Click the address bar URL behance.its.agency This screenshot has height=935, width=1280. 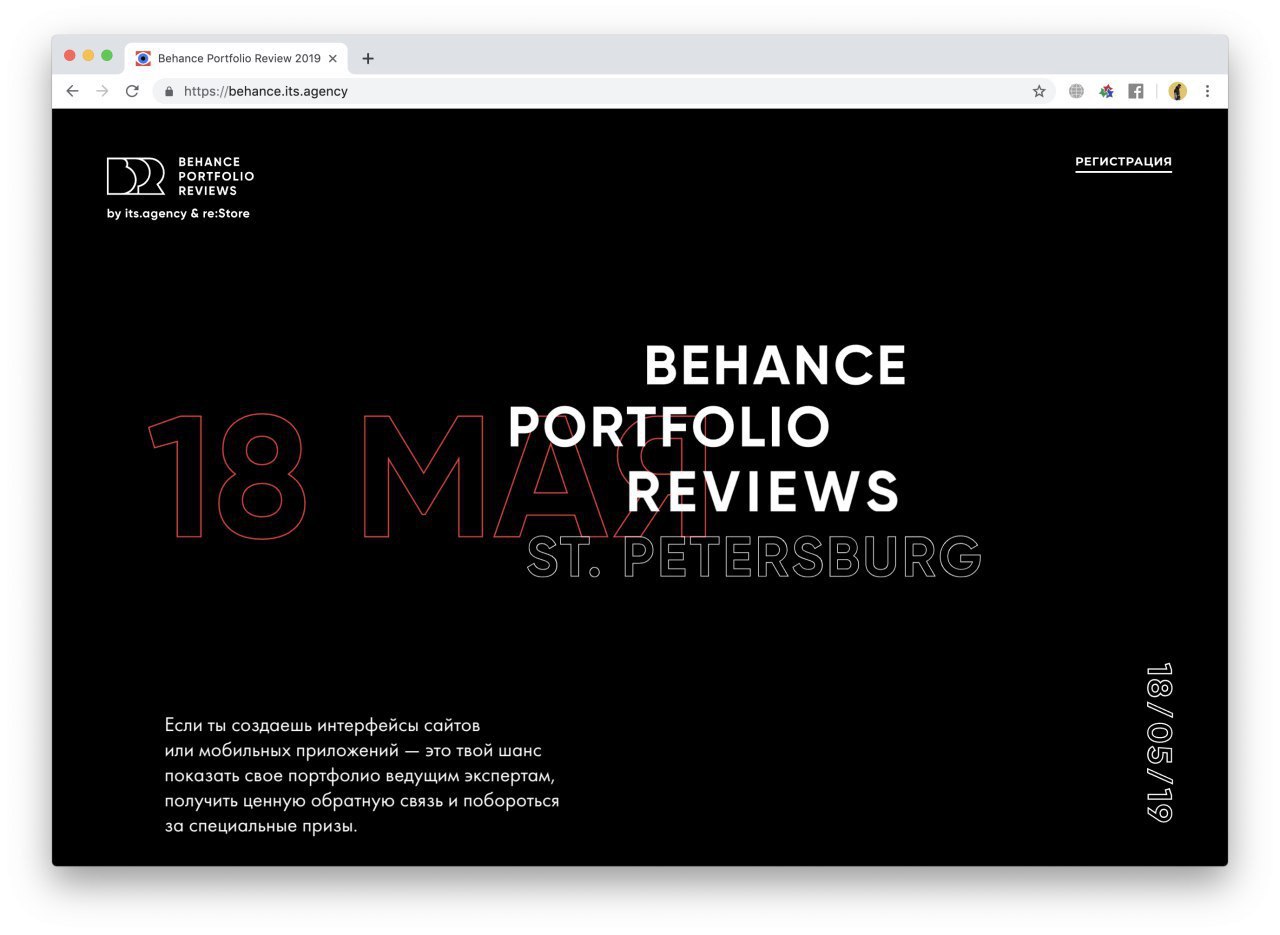point(266,91)
